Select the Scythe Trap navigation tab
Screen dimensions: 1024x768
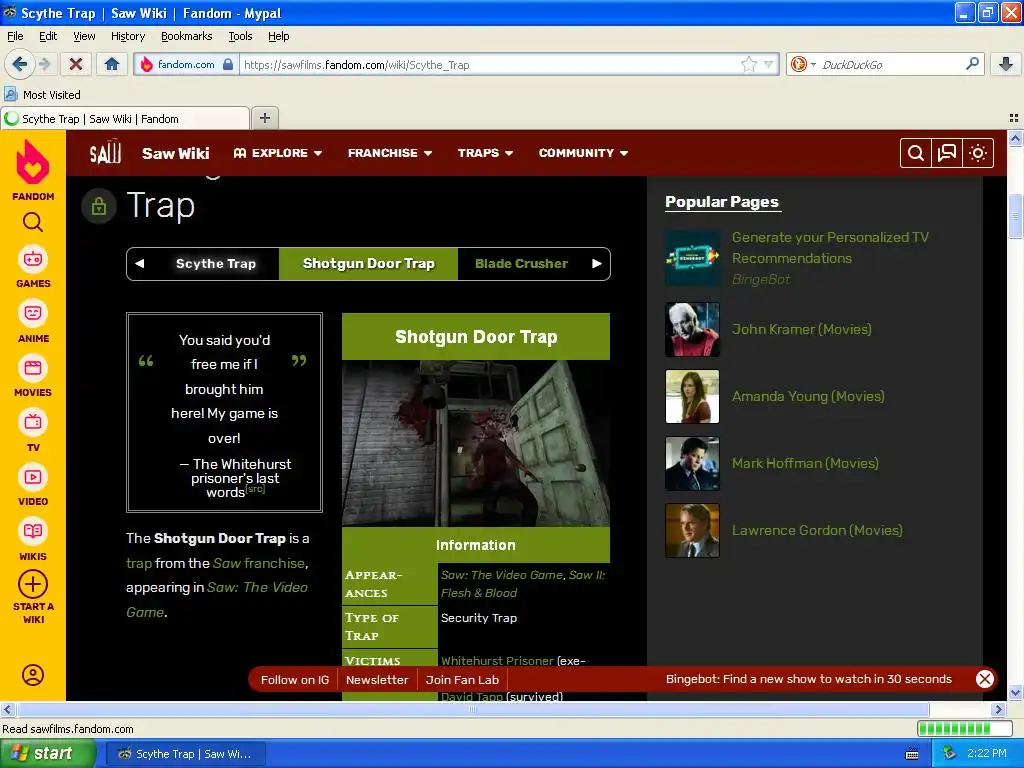click(x=216, y=264)
